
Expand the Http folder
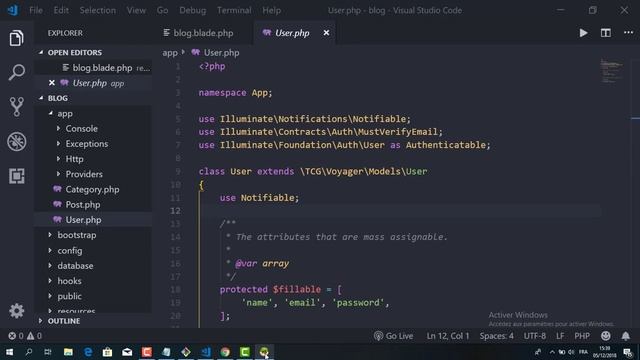pyautogui.click(x=74, y=159)
